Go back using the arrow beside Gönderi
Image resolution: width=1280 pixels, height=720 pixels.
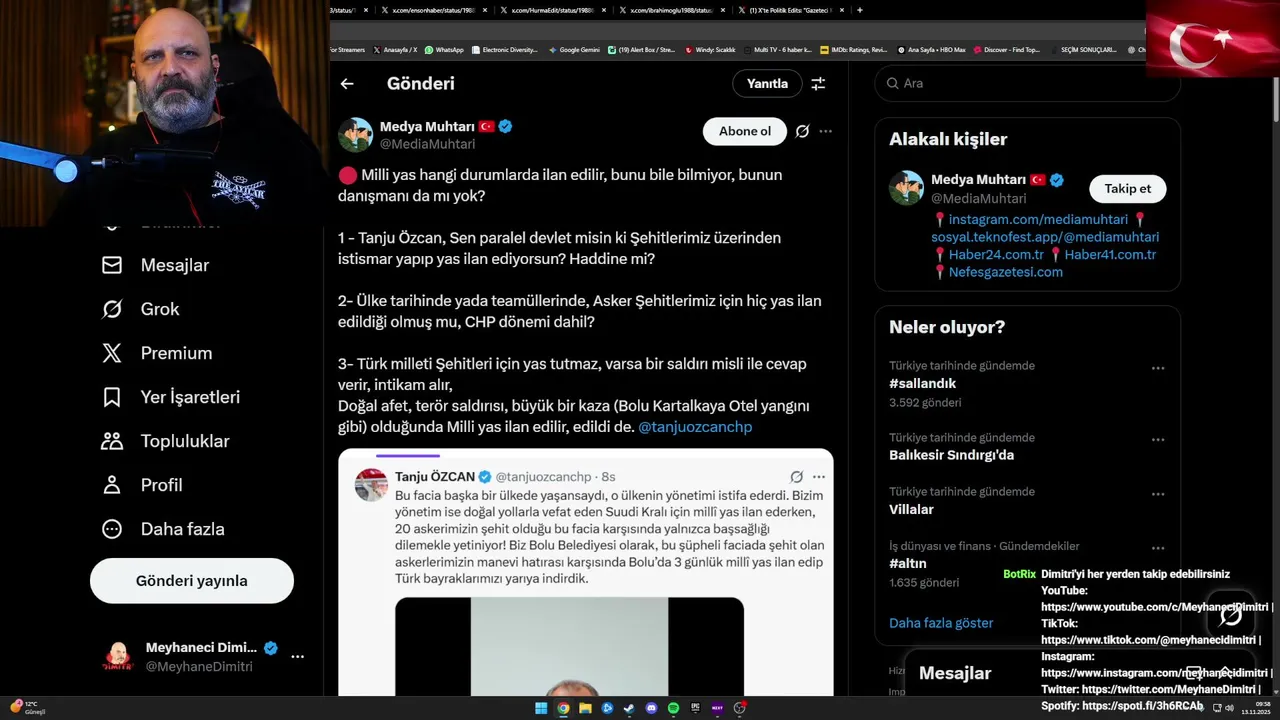pos(347,84)
